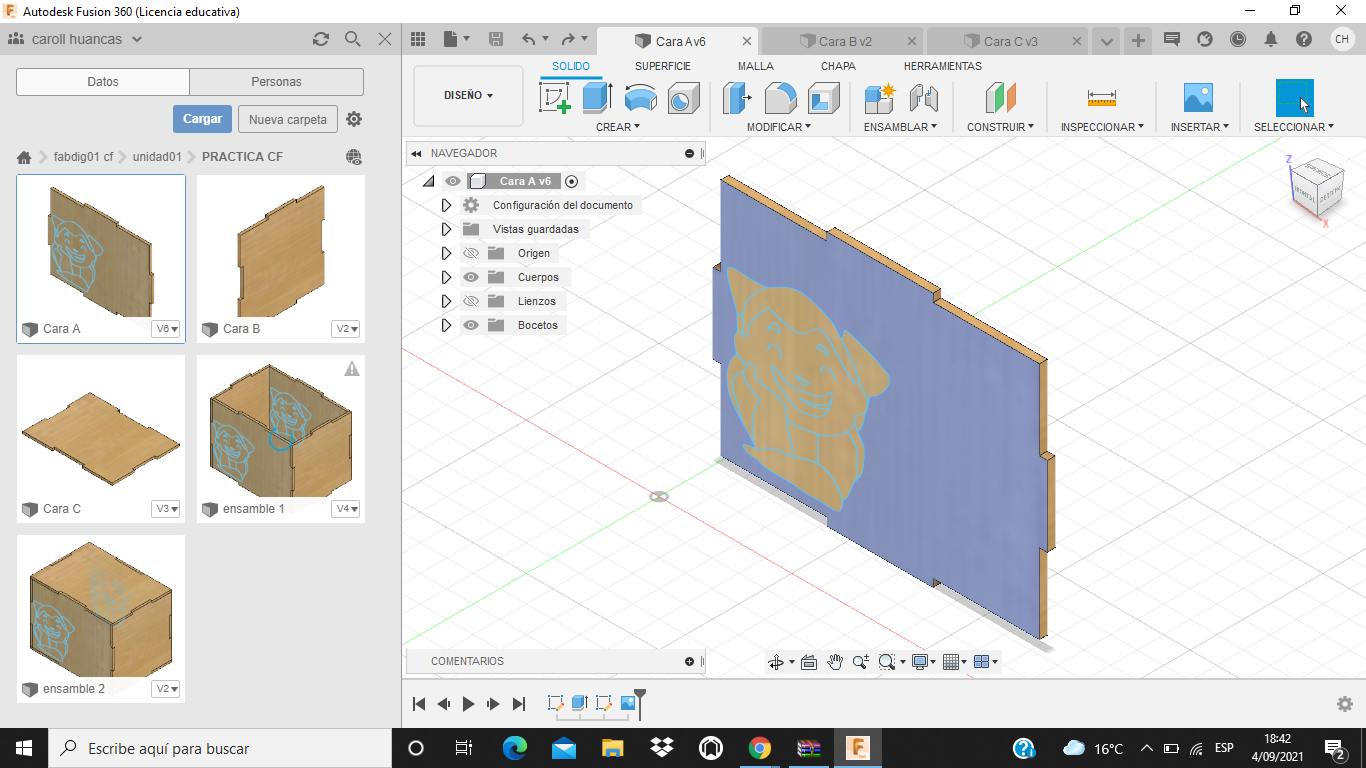Hide the Cuerpos folder
This screenshot has width=1366, height=768.
tap(471, 277)
